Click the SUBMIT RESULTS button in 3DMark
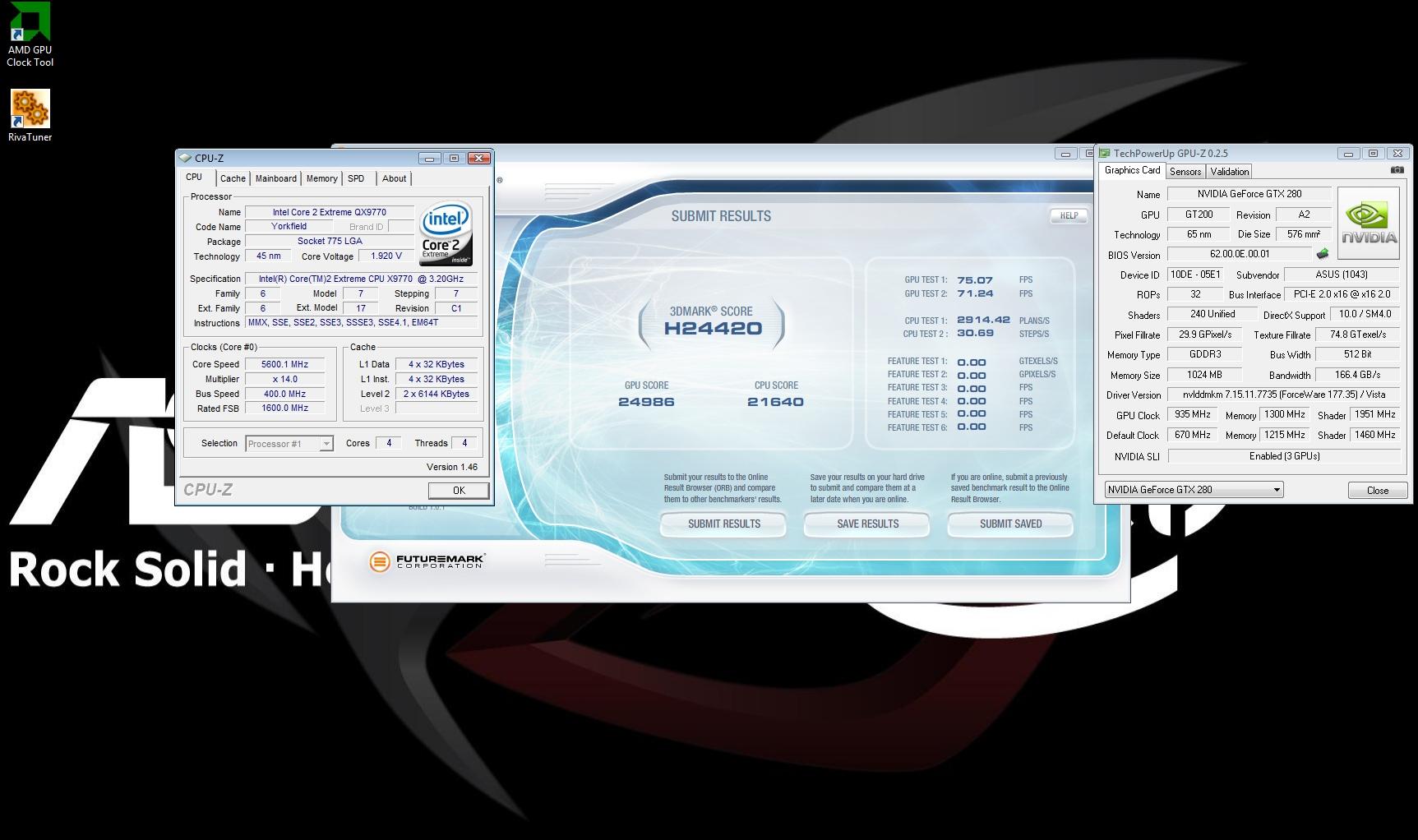Image resolution: width=1418 pixels, height=840 pixels. pos(723,524)
